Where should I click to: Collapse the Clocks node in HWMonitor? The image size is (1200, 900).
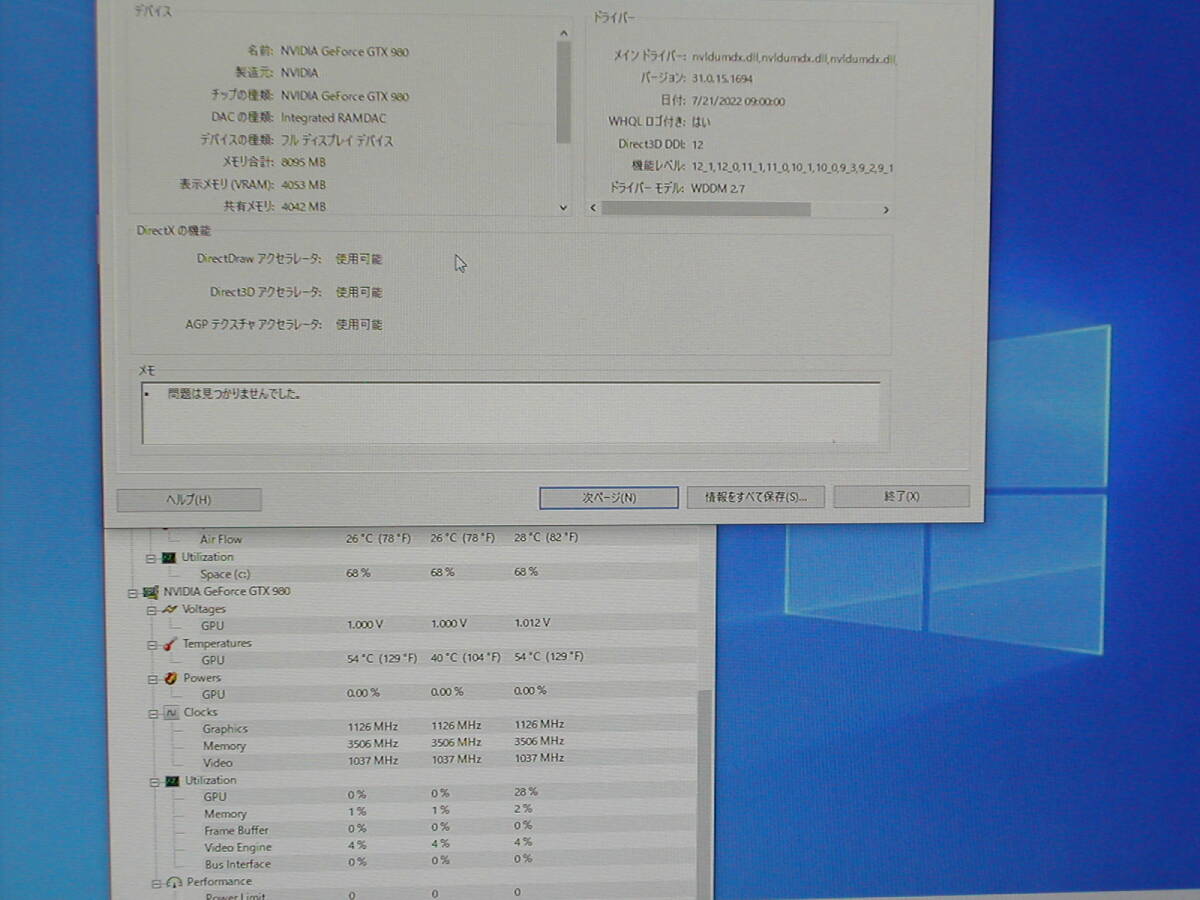[151, 712]
